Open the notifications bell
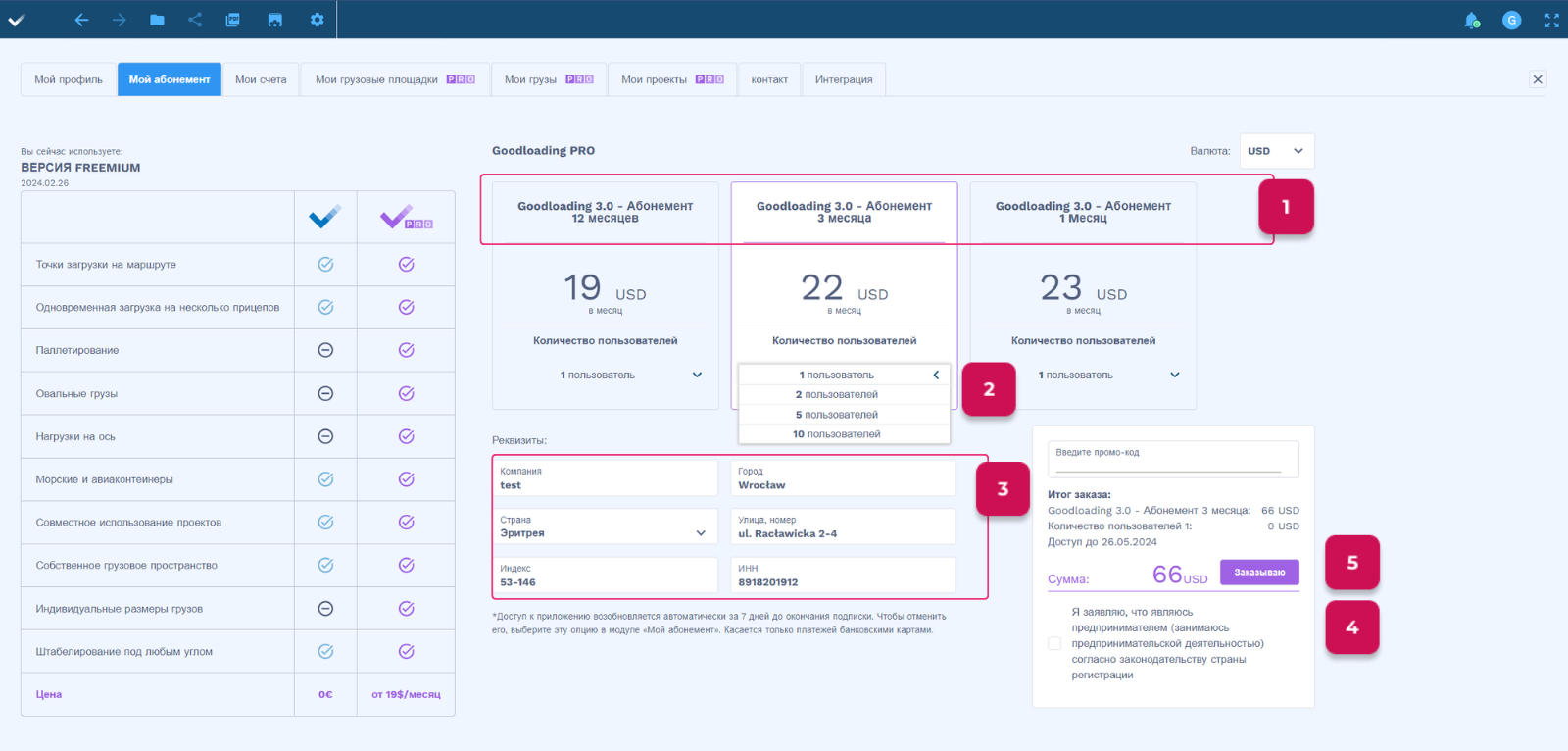 point(1471,21)
